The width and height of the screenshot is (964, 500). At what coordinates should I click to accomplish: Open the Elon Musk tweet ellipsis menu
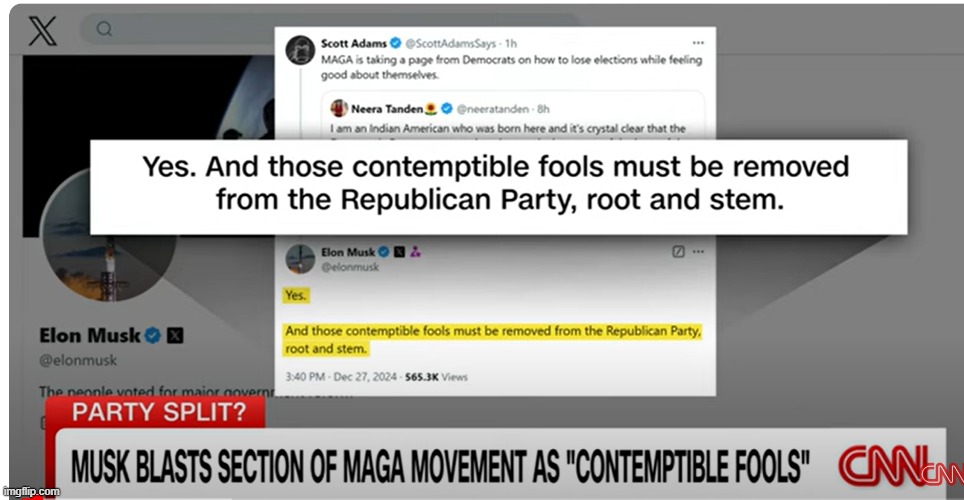point(698,252)
